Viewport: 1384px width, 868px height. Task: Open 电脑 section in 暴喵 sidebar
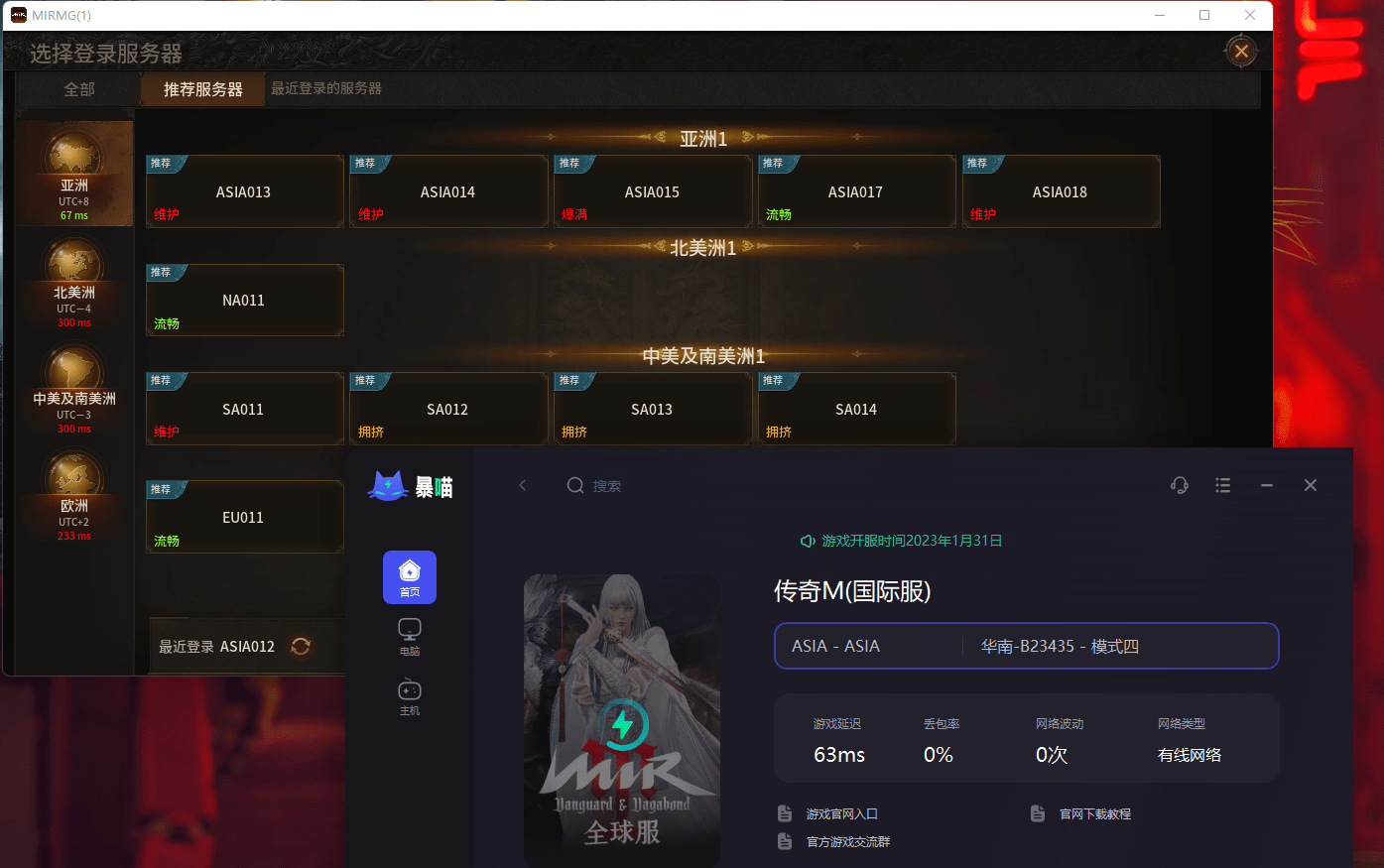(410, 637)
